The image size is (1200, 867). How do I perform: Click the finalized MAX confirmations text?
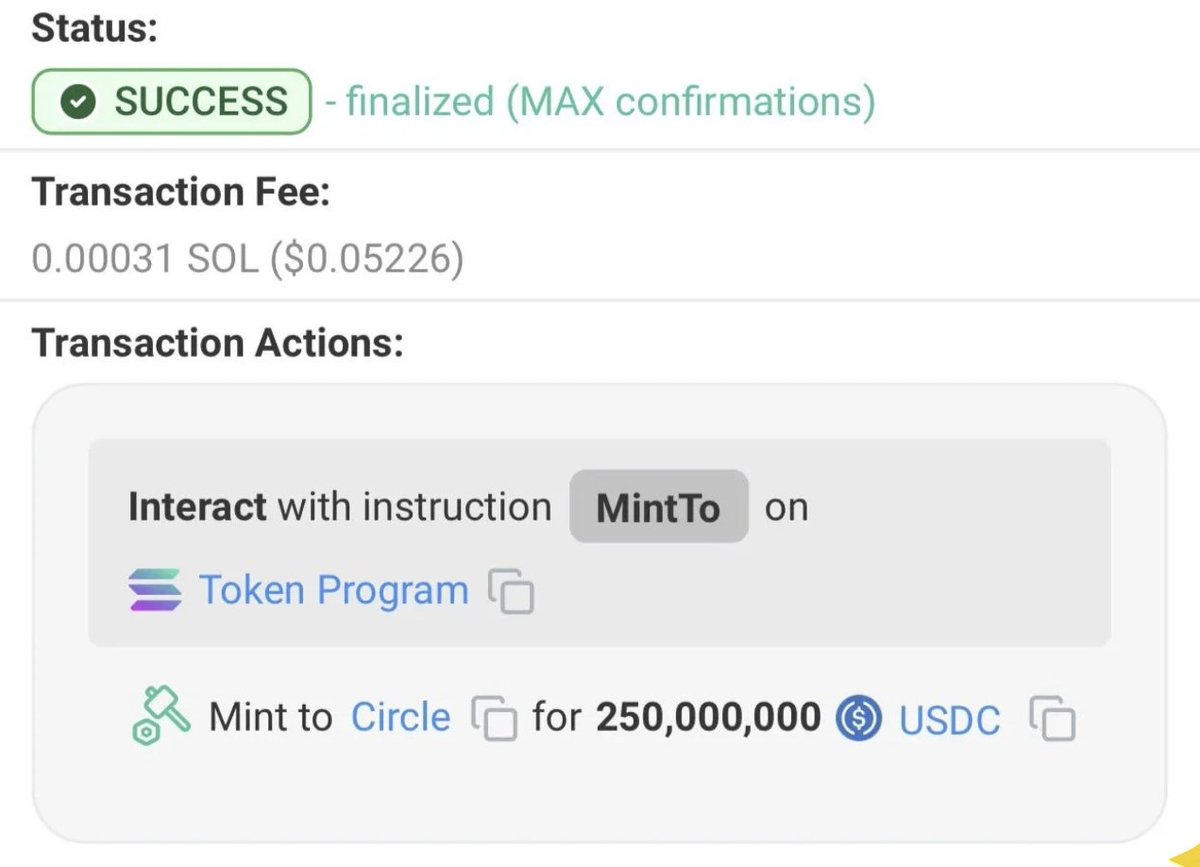[609, 101]
